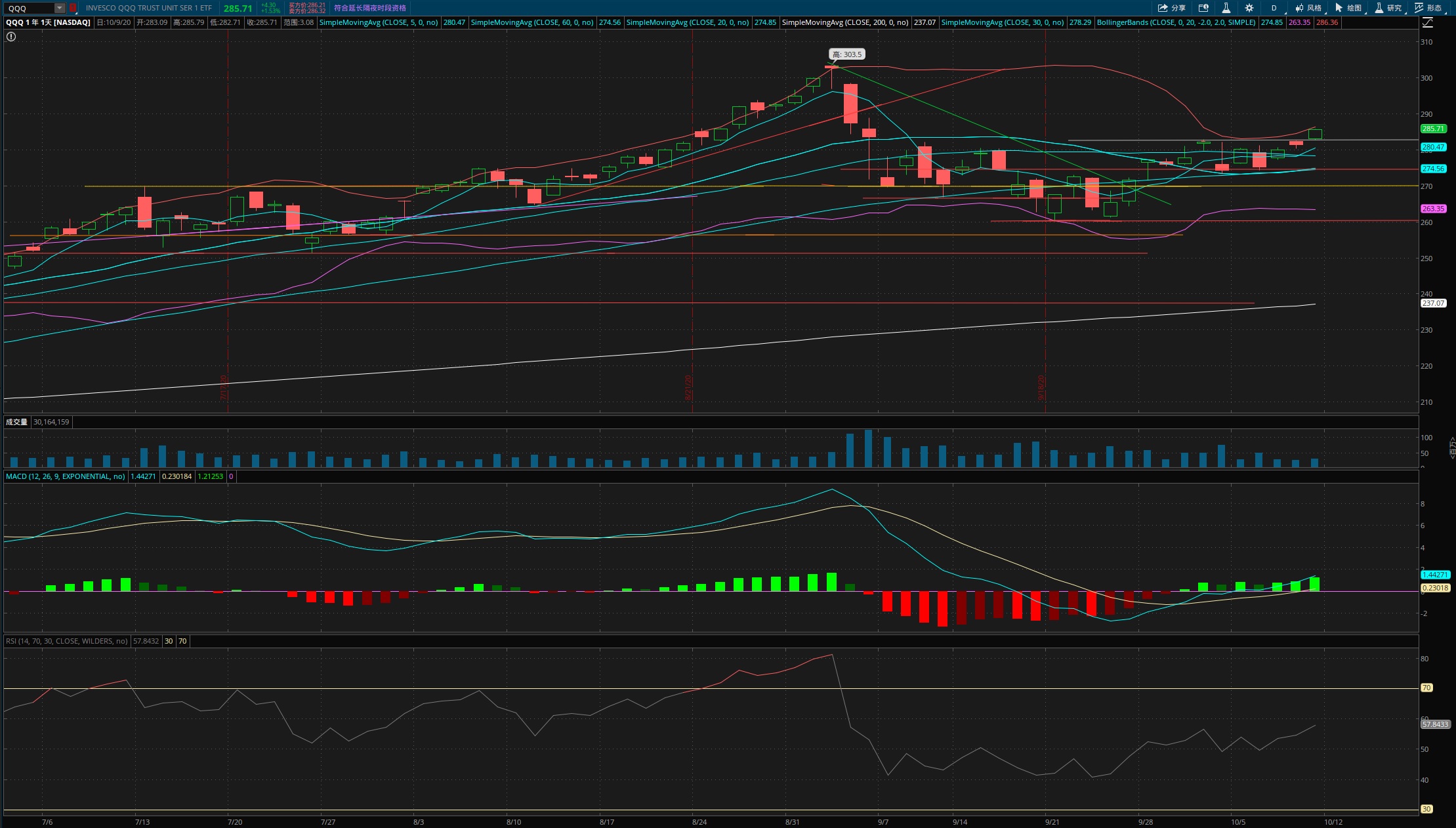This screenshot has height=828, width=1456.
Task: Click the RSI 70 overbought axis label
Action: pos(1427,688)
